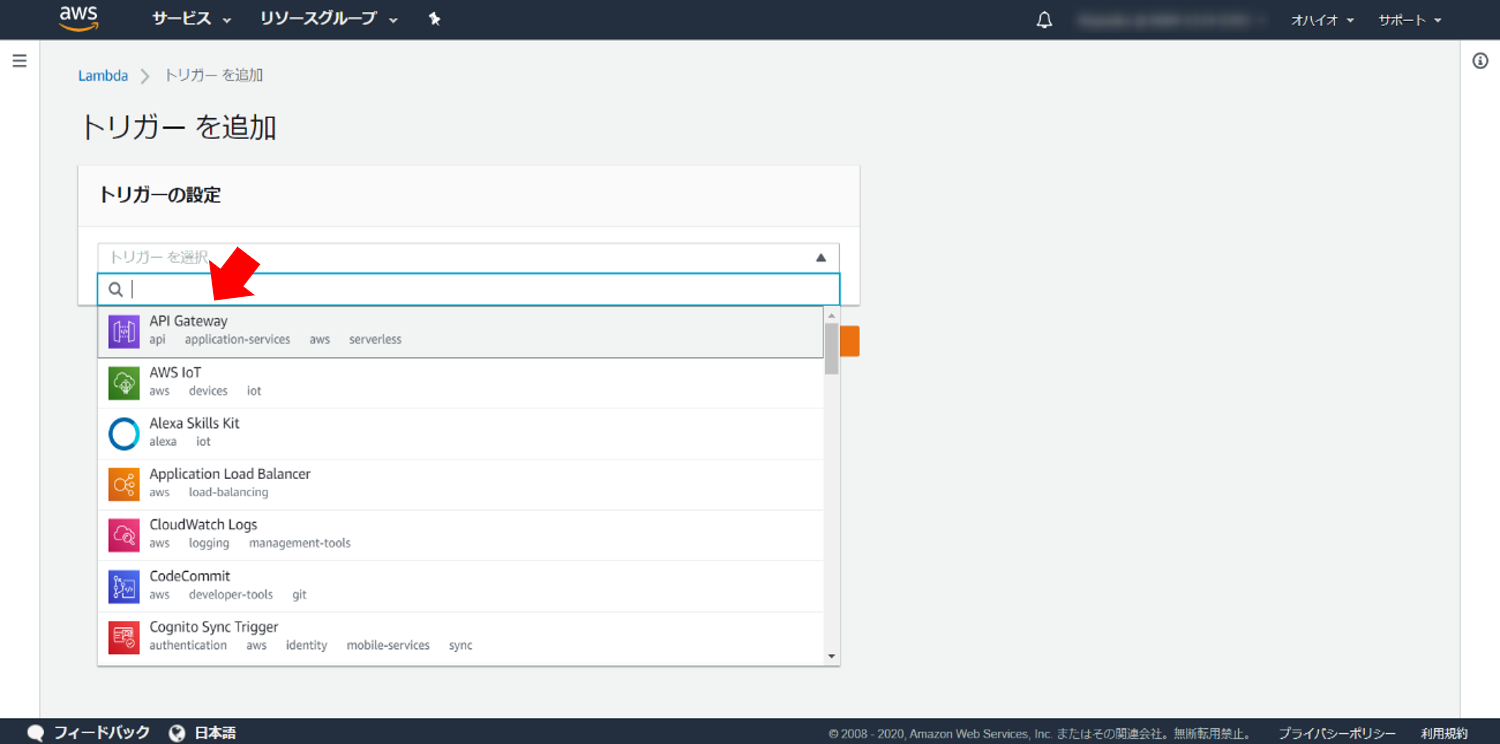
Task: Choose the API Gateway option text
Action: tap(188, 321)
